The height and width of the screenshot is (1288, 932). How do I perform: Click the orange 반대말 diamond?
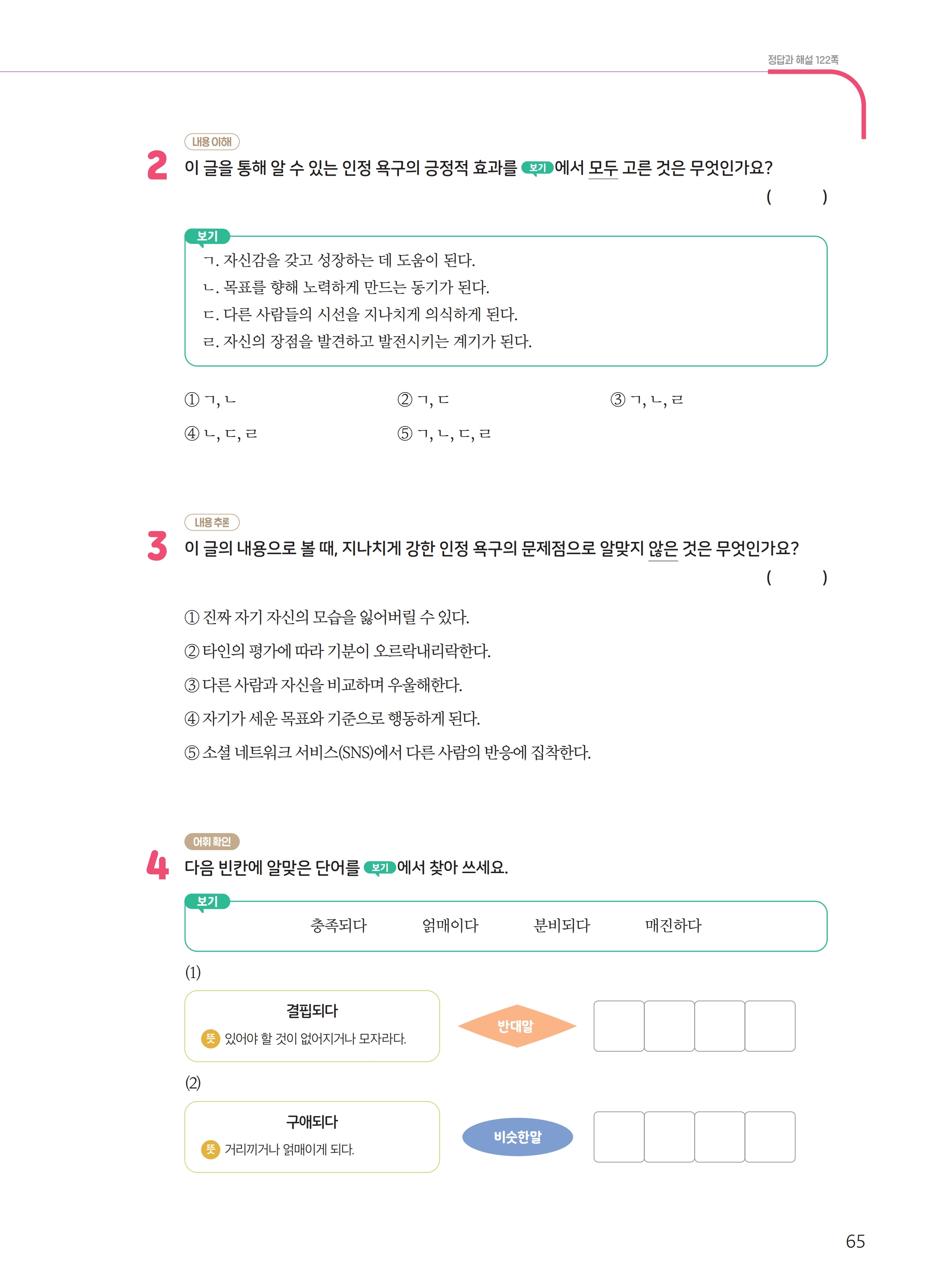(516, 1026)
